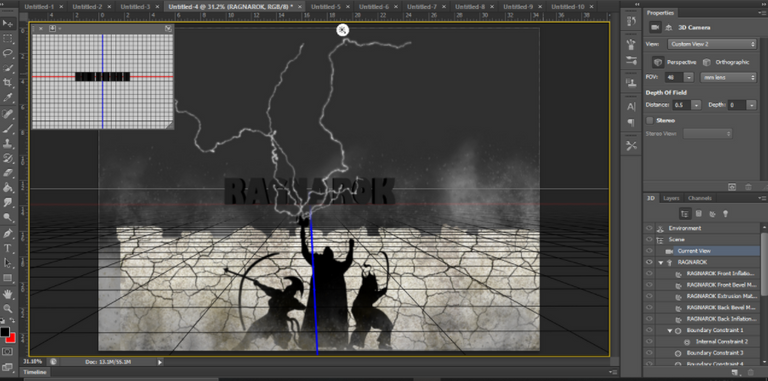Switch to the Layers panel tab

tap(671, 198)
